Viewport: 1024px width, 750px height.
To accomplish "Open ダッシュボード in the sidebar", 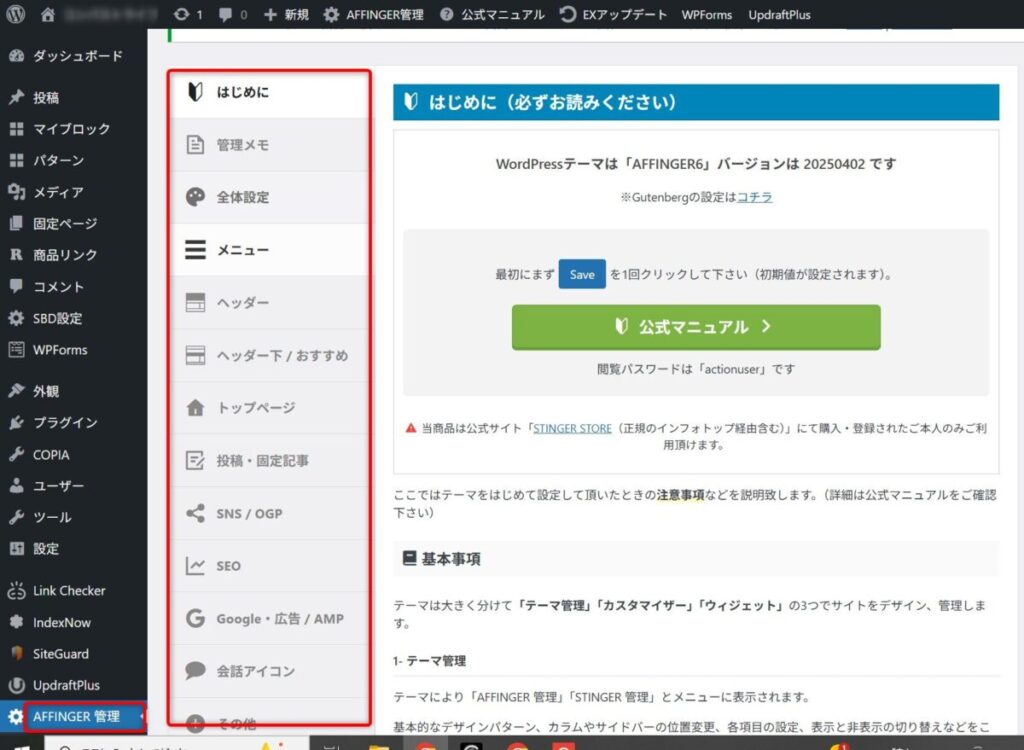I will [x=73, y=56].
